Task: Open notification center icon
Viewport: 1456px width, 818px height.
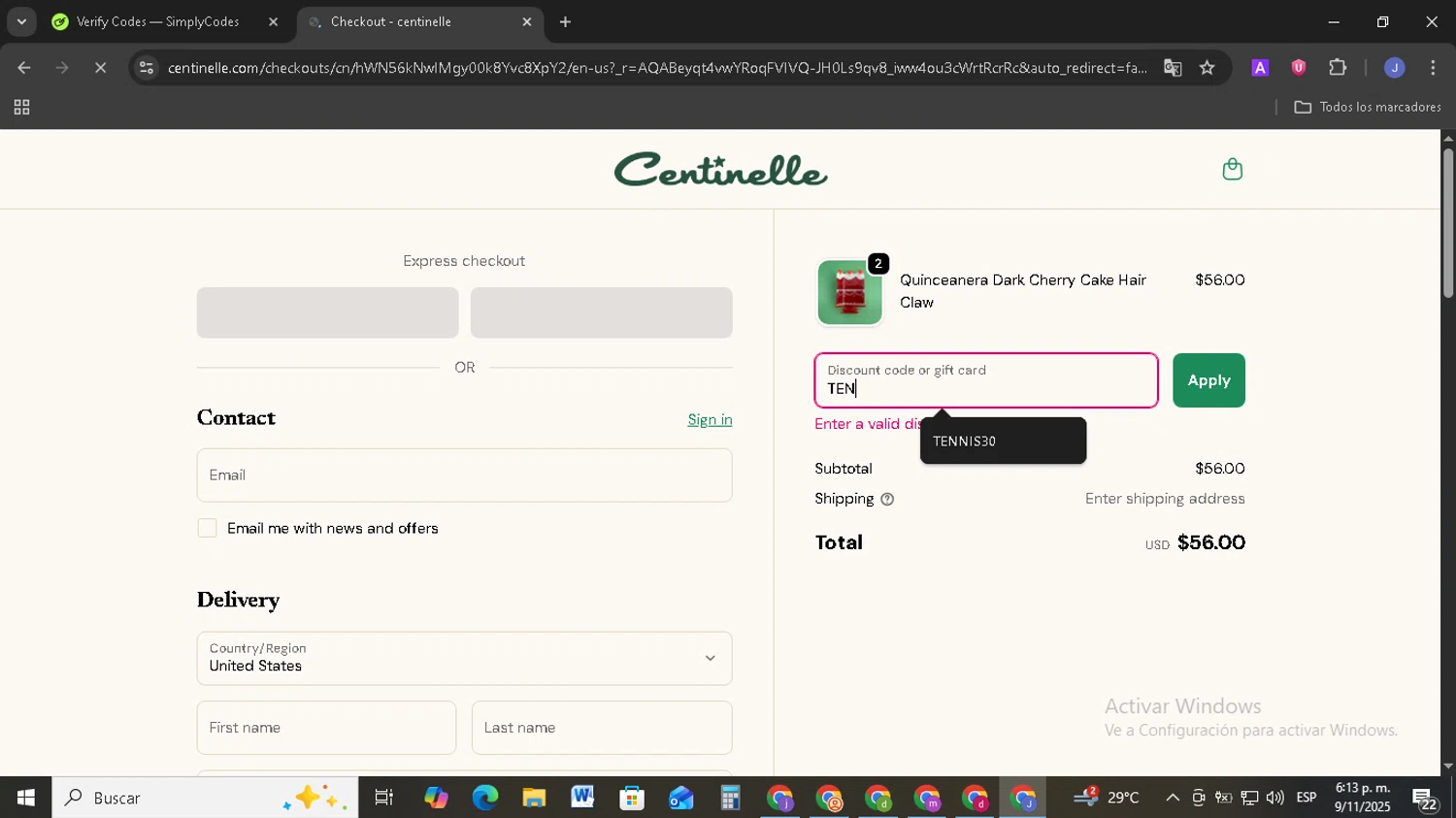Action: (1425, 799)
